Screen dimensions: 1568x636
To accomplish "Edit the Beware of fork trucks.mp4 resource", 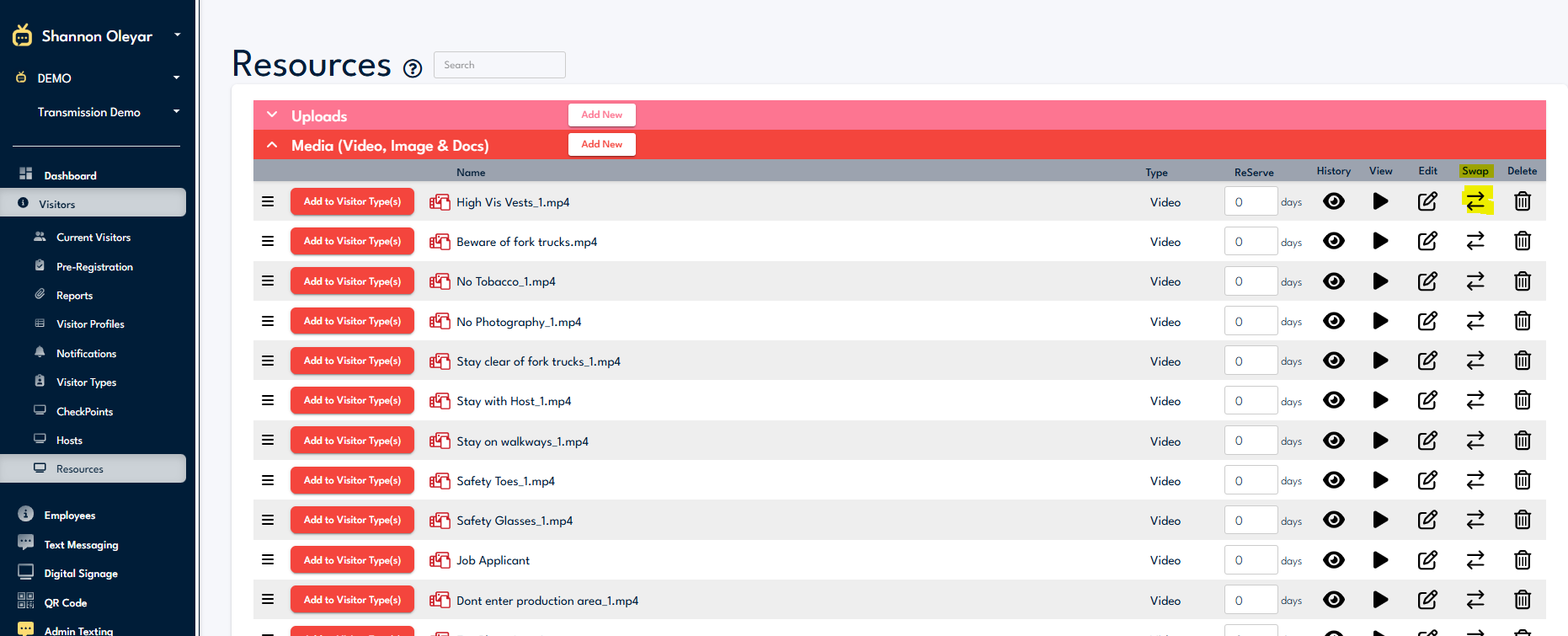I will (x=1427, y=241).
